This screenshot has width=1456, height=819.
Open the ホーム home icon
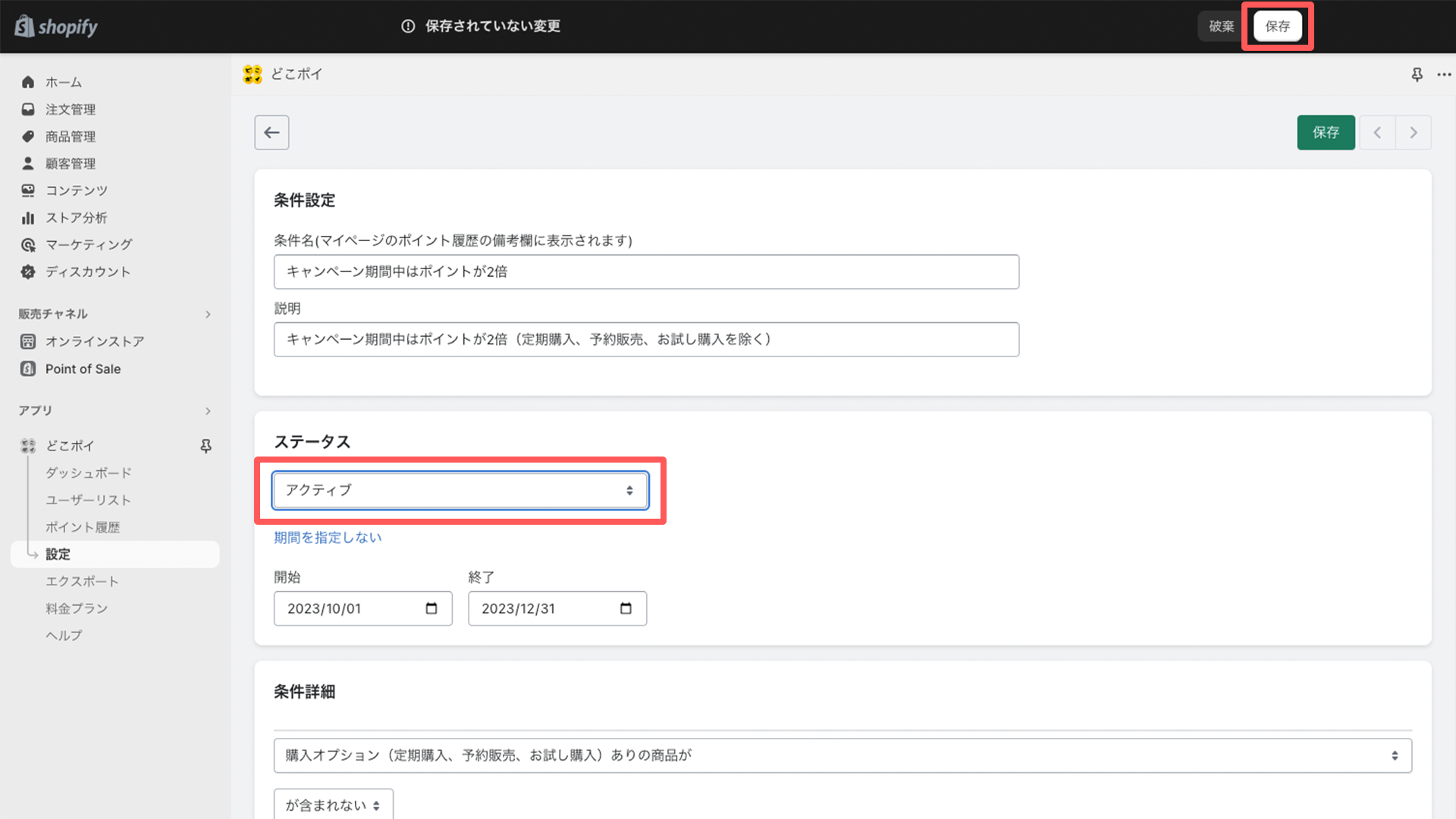click(28, 82)
